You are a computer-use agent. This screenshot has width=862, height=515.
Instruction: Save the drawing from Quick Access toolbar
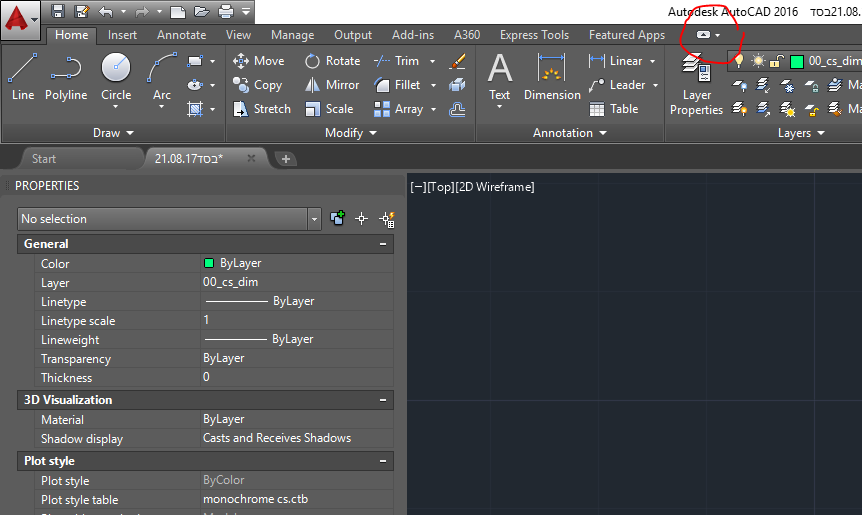tap(58, 12)
